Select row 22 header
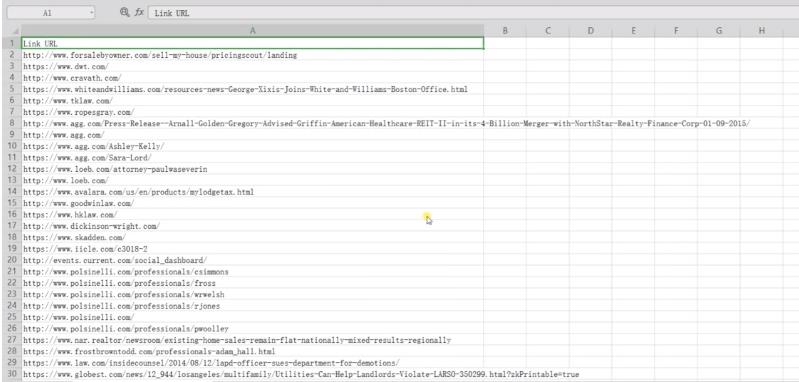This screenshot has width=799, height=382. tap(11, 283)
